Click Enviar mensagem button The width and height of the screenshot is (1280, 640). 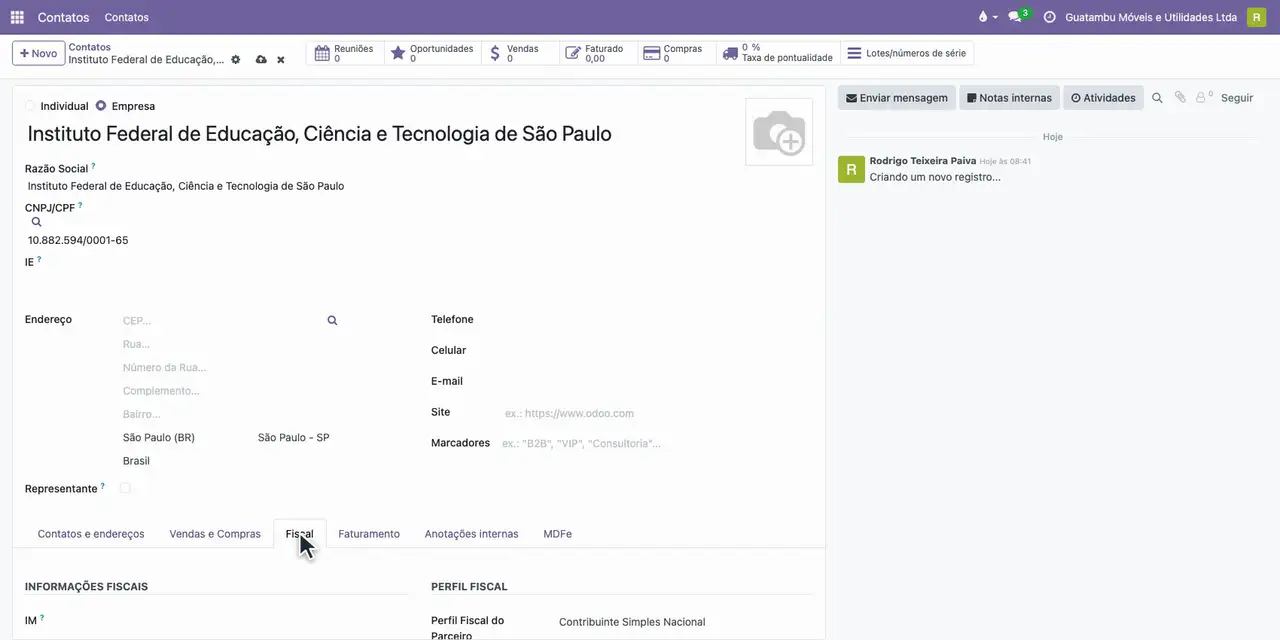[897, 98]
